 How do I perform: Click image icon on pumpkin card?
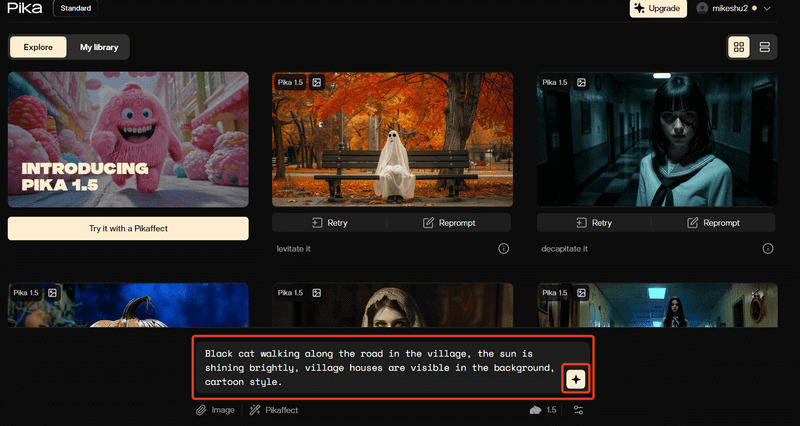coord(53,293)
